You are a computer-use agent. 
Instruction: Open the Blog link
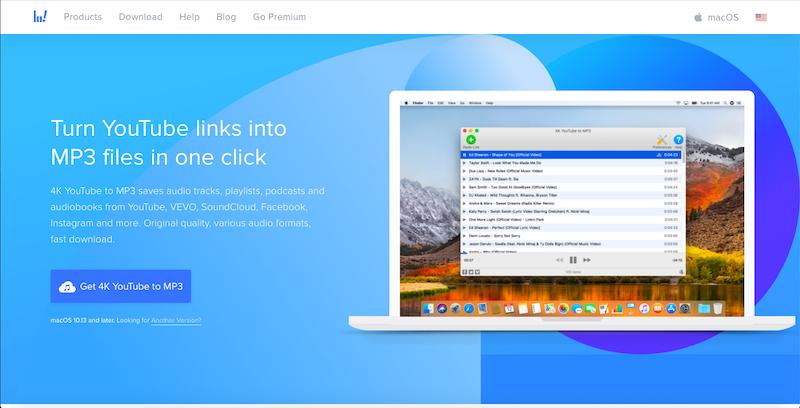[x=224, y=17]
